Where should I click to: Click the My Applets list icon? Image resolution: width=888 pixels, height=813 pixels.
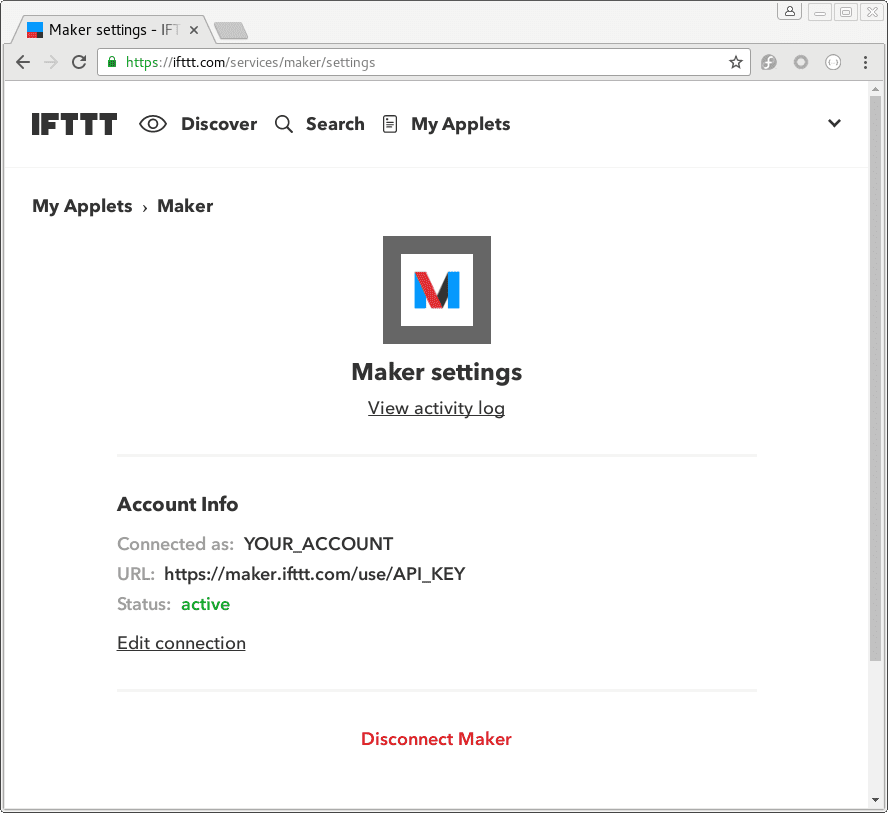pyautogui.click(x=390, y=123)
